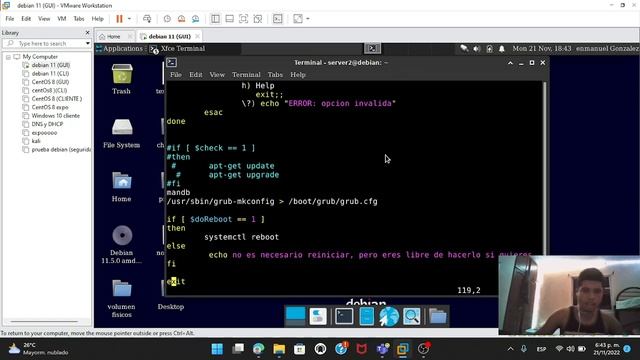Open file manager folder in dock
The height and width of the screenshot is (360, 640).
[x=438, y=316]
